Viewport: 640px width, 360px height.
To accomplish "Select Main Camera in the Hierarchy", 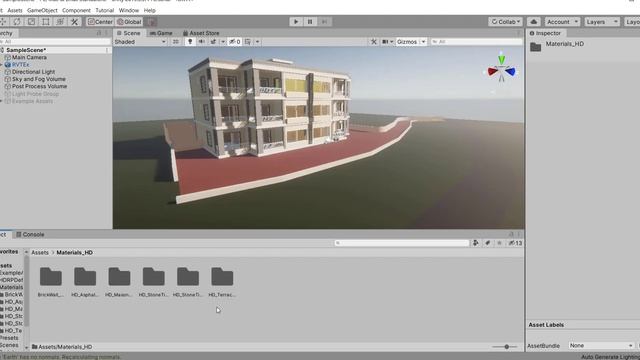I will [x=29, y=57].
